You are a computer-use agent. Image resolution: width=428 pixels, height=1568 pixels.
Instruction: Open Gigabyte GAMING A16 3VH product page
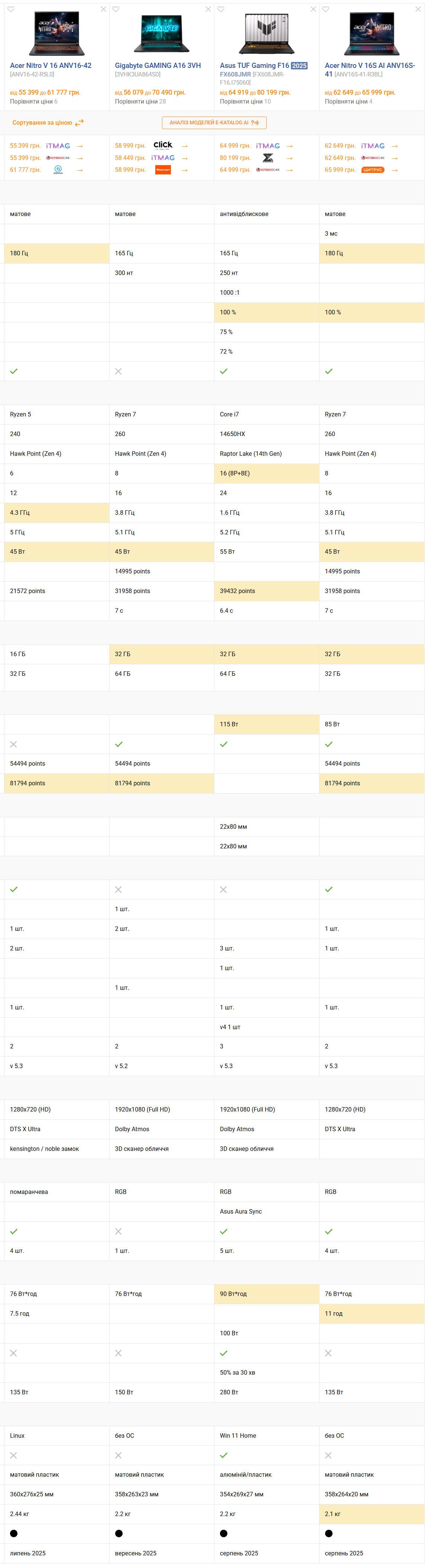click(x=157, y=66)
